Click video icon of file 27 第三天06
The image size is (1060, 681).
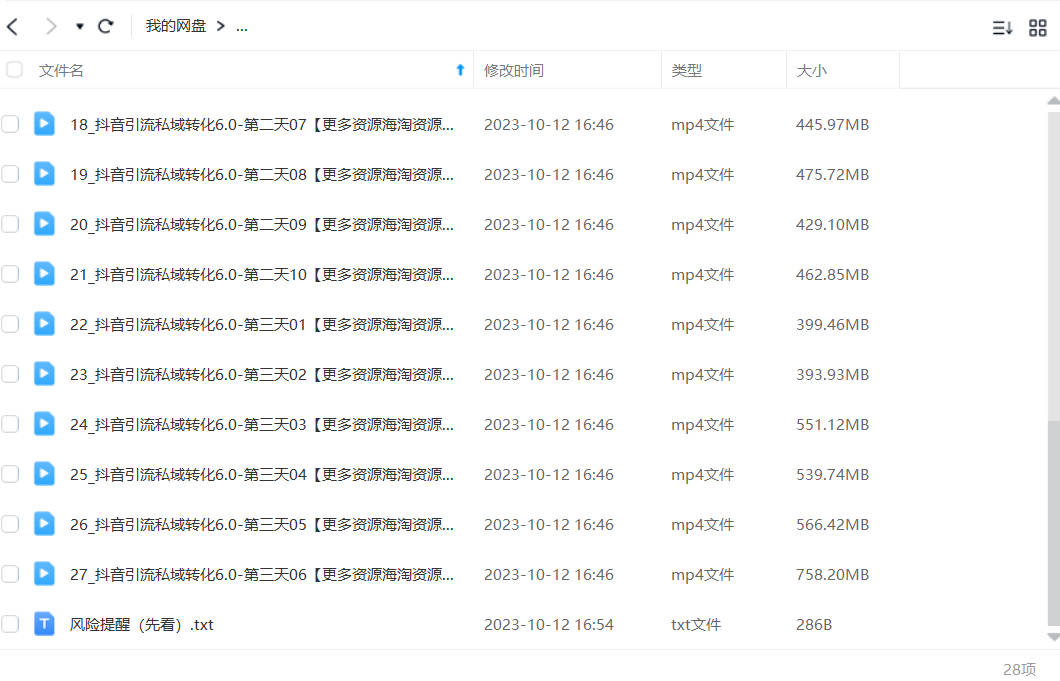[x=45, y=574]
